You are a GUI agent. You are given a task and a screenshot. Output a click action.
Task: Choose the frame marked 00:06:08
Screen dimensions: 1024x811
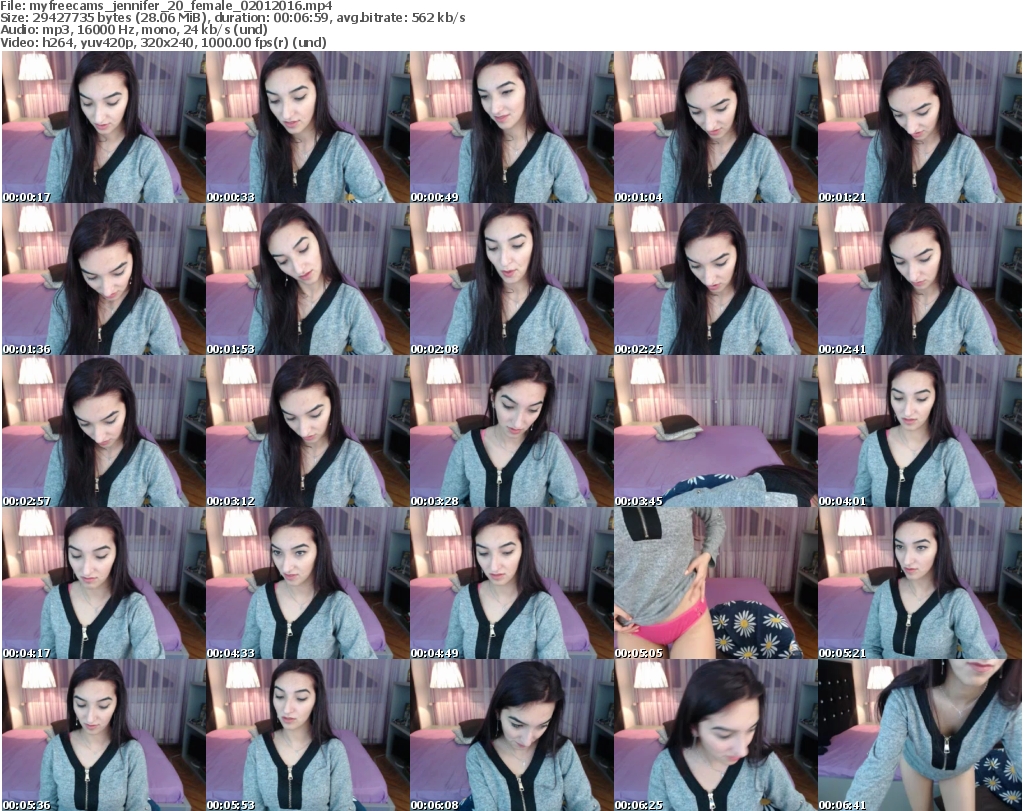[511, 735]
